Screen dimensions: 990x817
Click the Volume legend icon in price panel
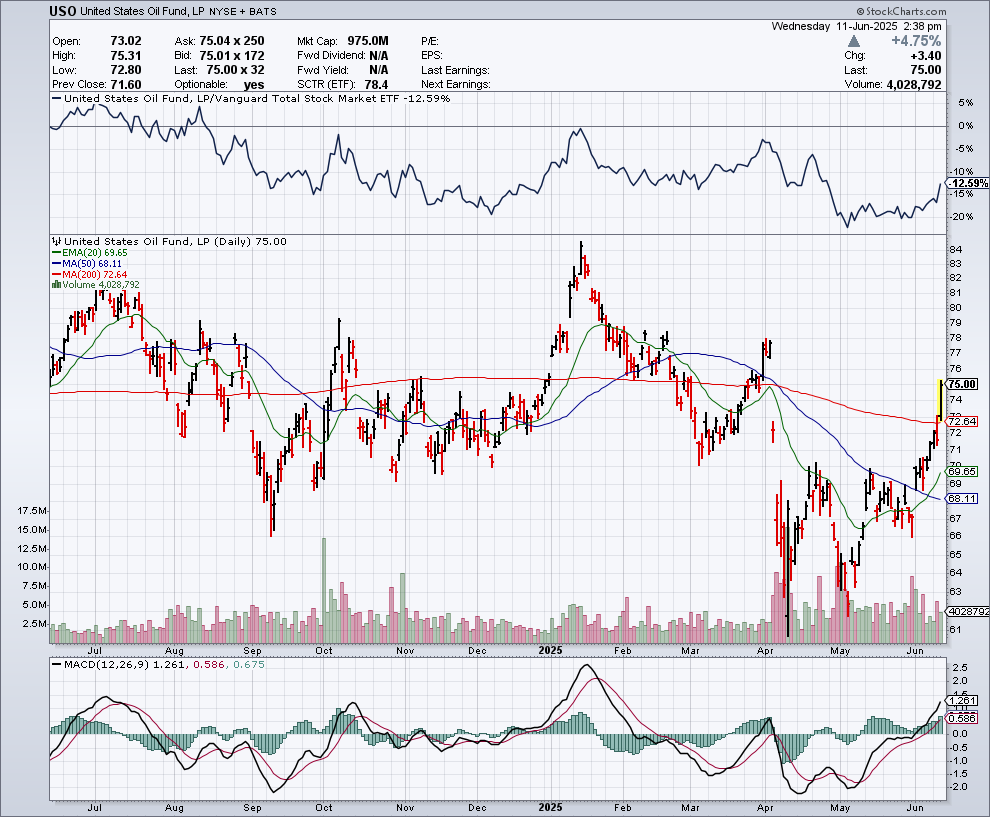click(56, 285)
